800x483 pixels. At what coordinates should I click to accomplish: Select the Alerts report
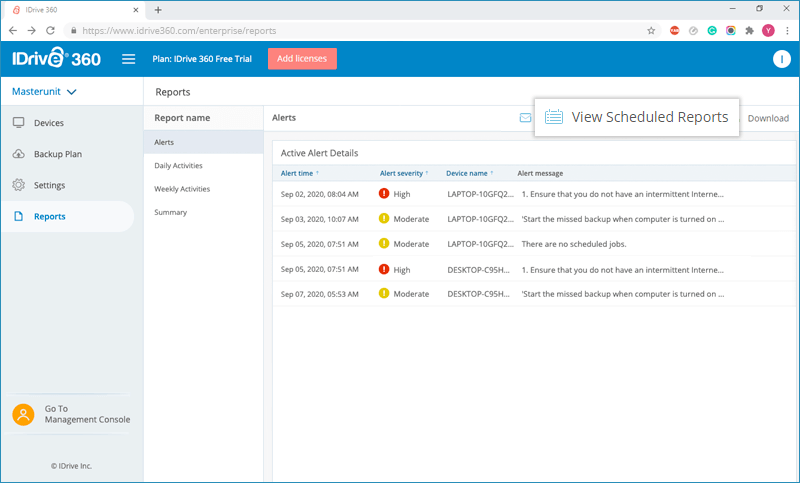point(204,142)
